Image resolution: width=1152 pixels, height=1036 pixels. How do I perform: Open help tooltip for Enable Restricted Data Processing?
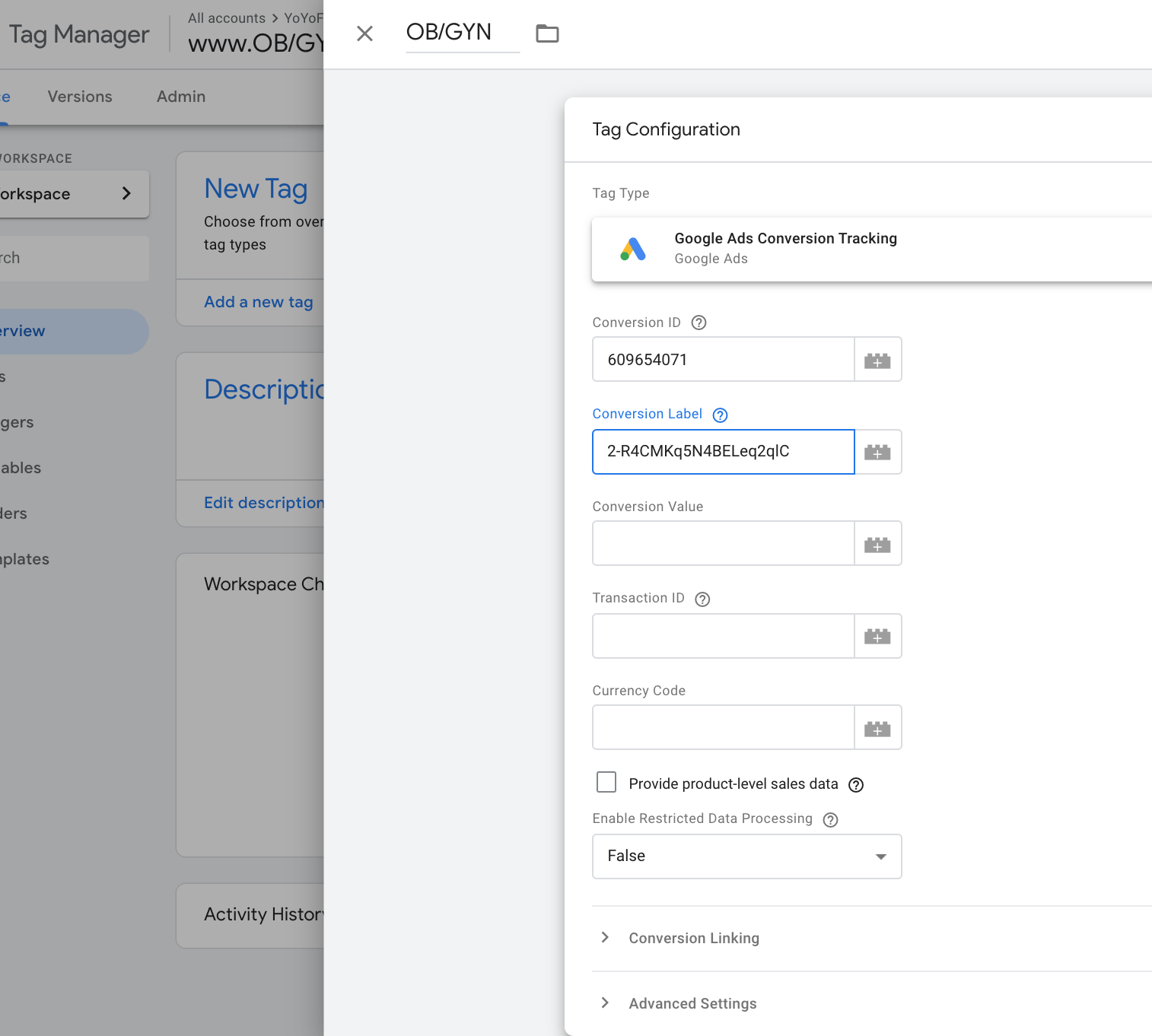pos(829,820)
